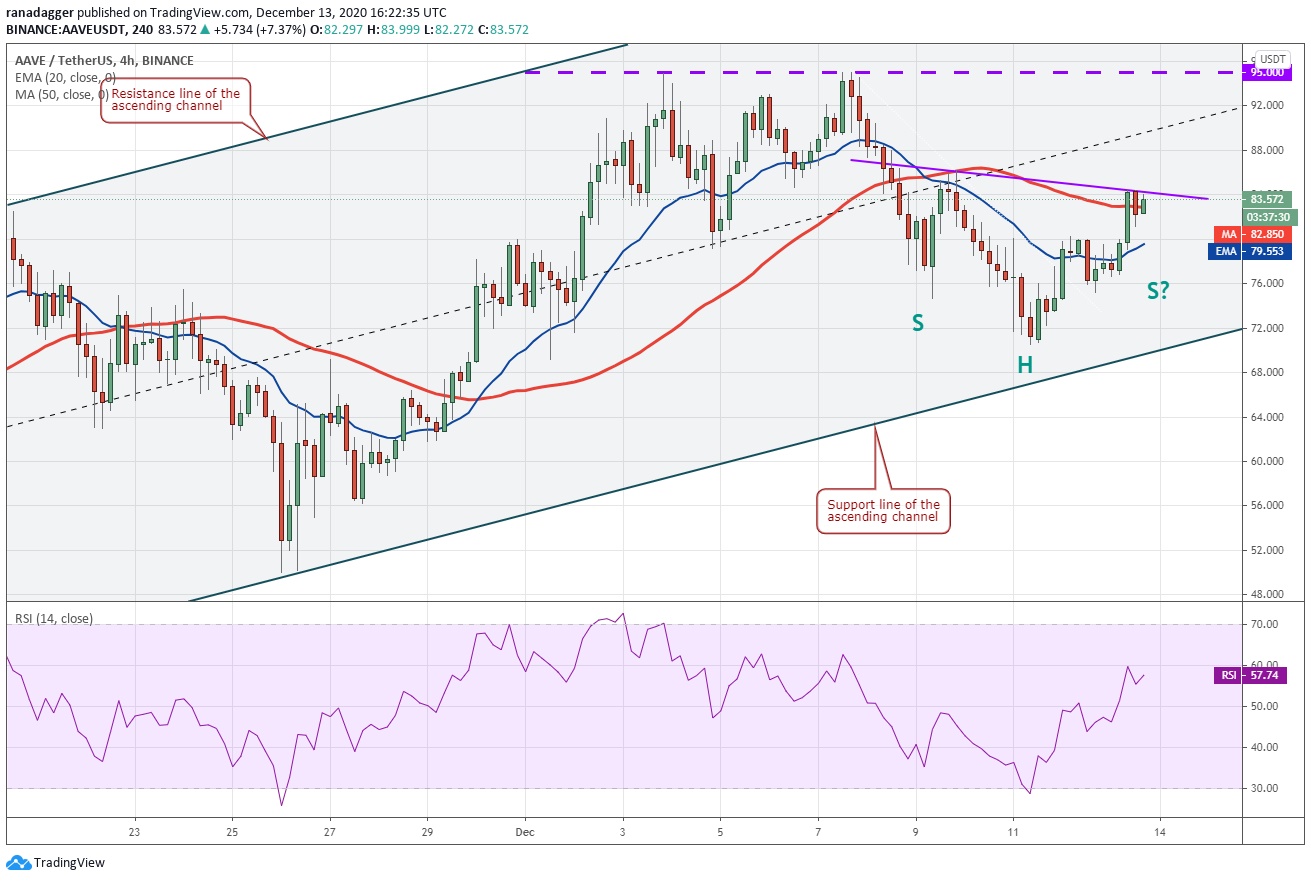This screenshot has height=881, width=1311.
Task: Select the "S?" right shoulder label
Action: point(1157,291)
